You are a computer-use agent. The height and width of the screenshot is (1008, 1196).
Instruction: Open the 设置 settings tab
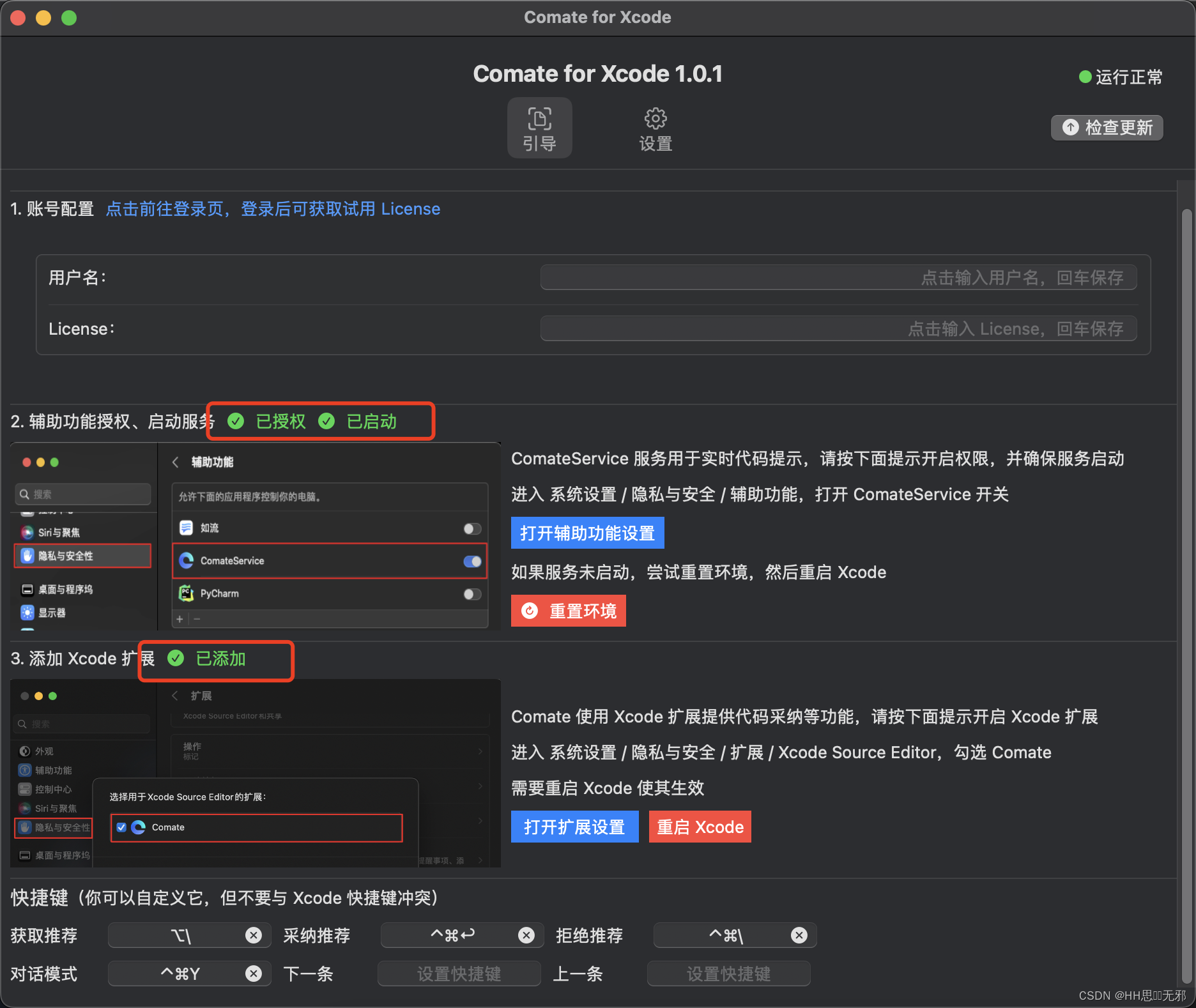pos(655,130)
